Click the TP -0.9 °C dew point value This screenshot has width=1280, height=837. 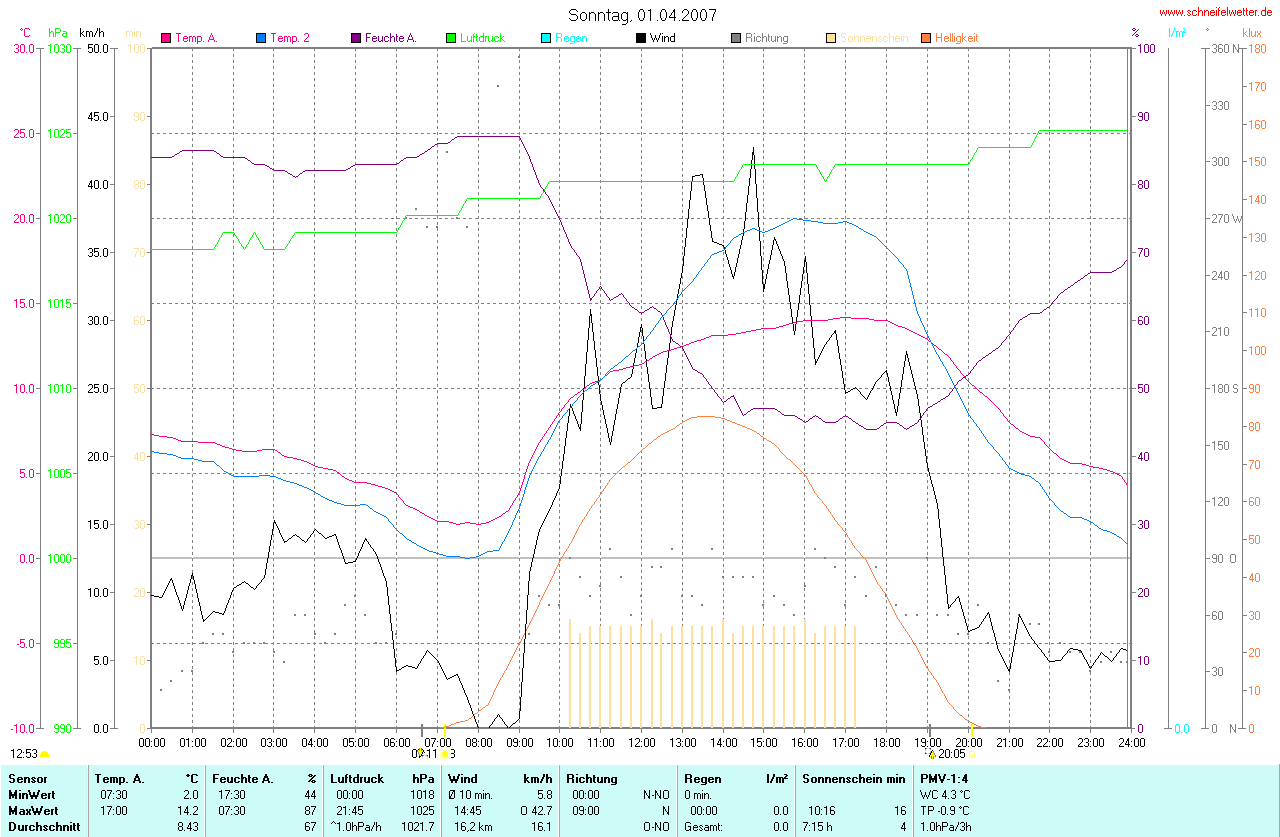click(x=945, y=811)
